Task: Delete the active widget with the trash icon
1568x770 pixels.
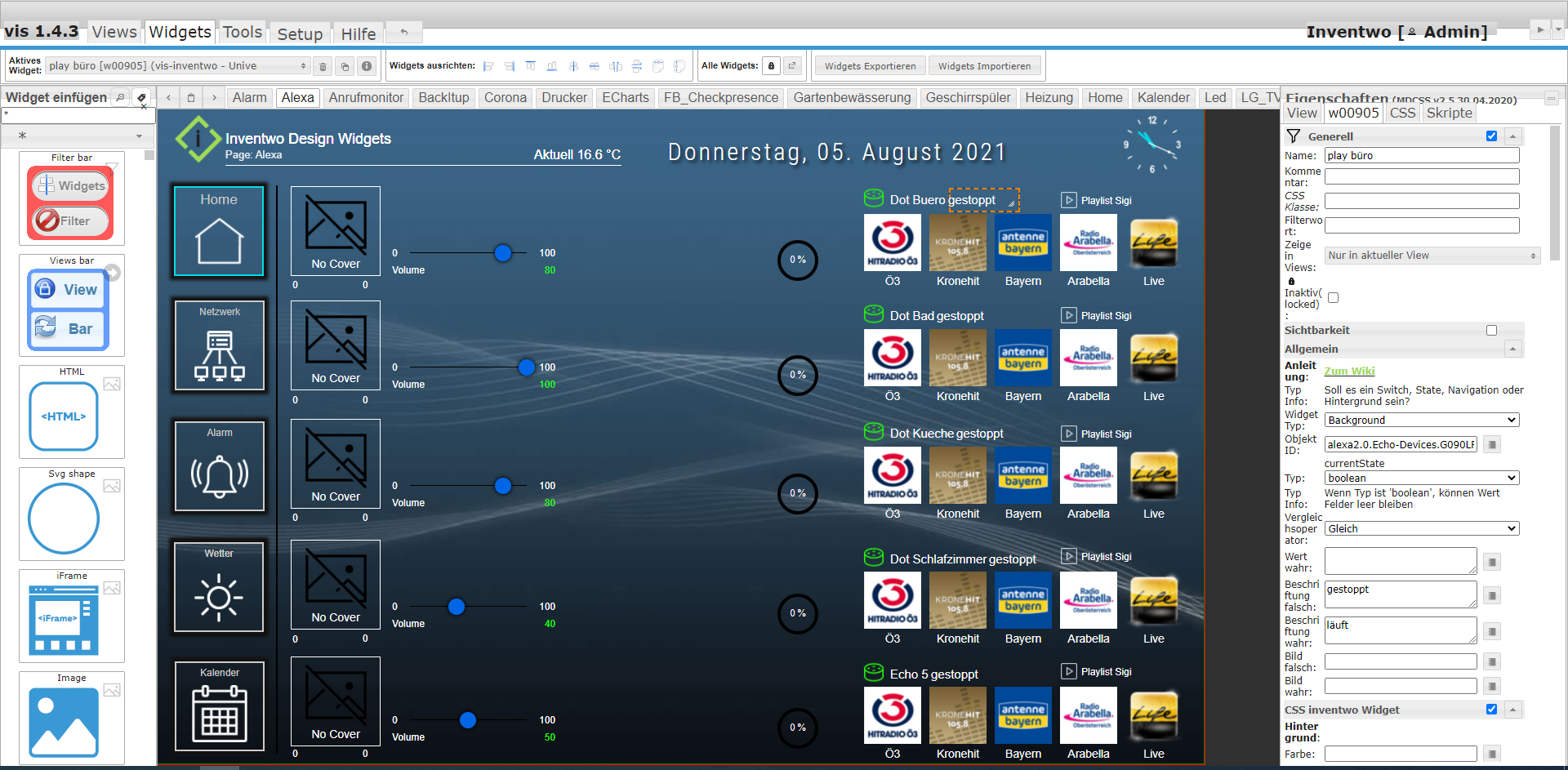Action: (323, 66)
